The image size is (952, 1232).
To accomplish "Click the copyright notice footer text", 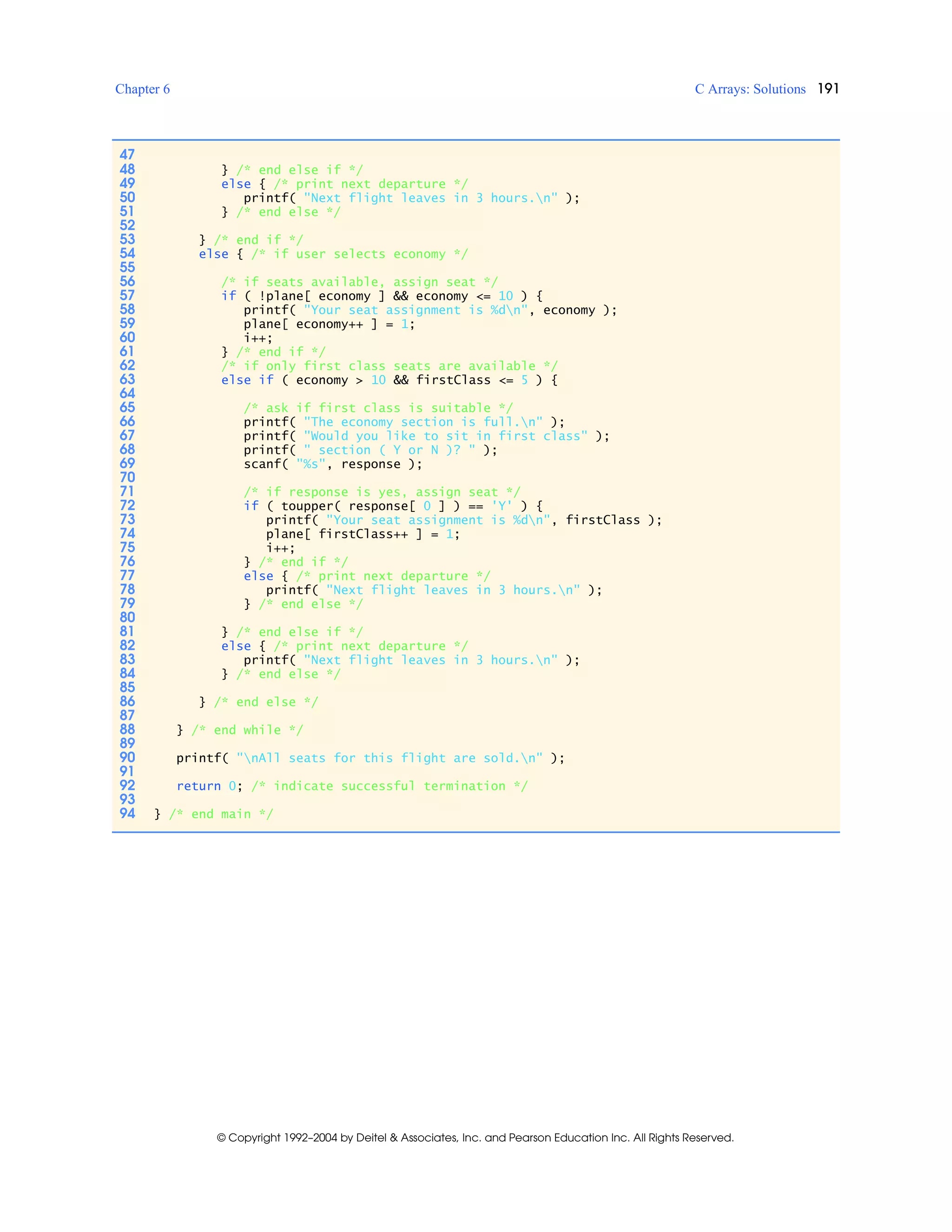I will [x=476, y=1137].
